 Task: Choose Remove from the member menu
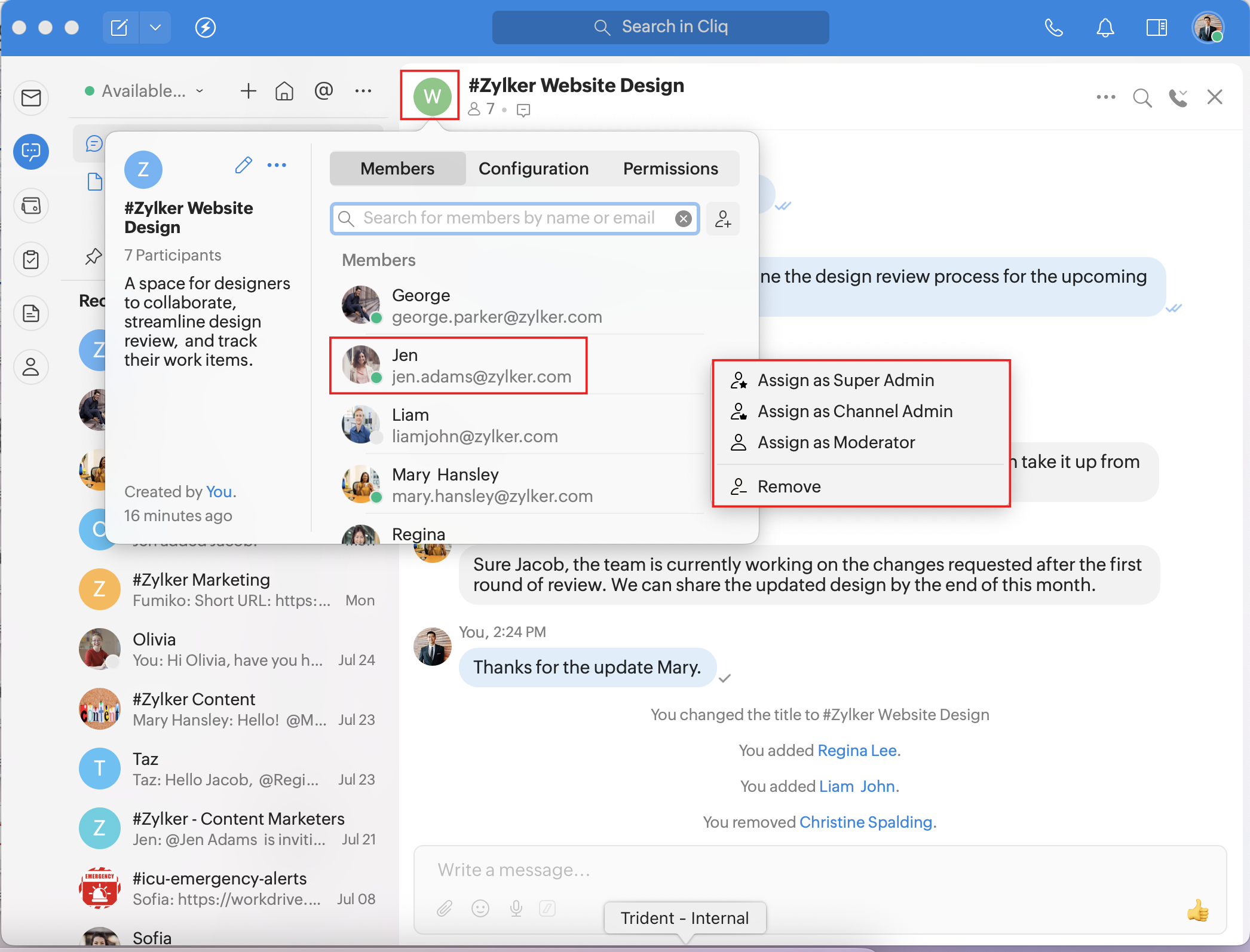pos(789,486)
